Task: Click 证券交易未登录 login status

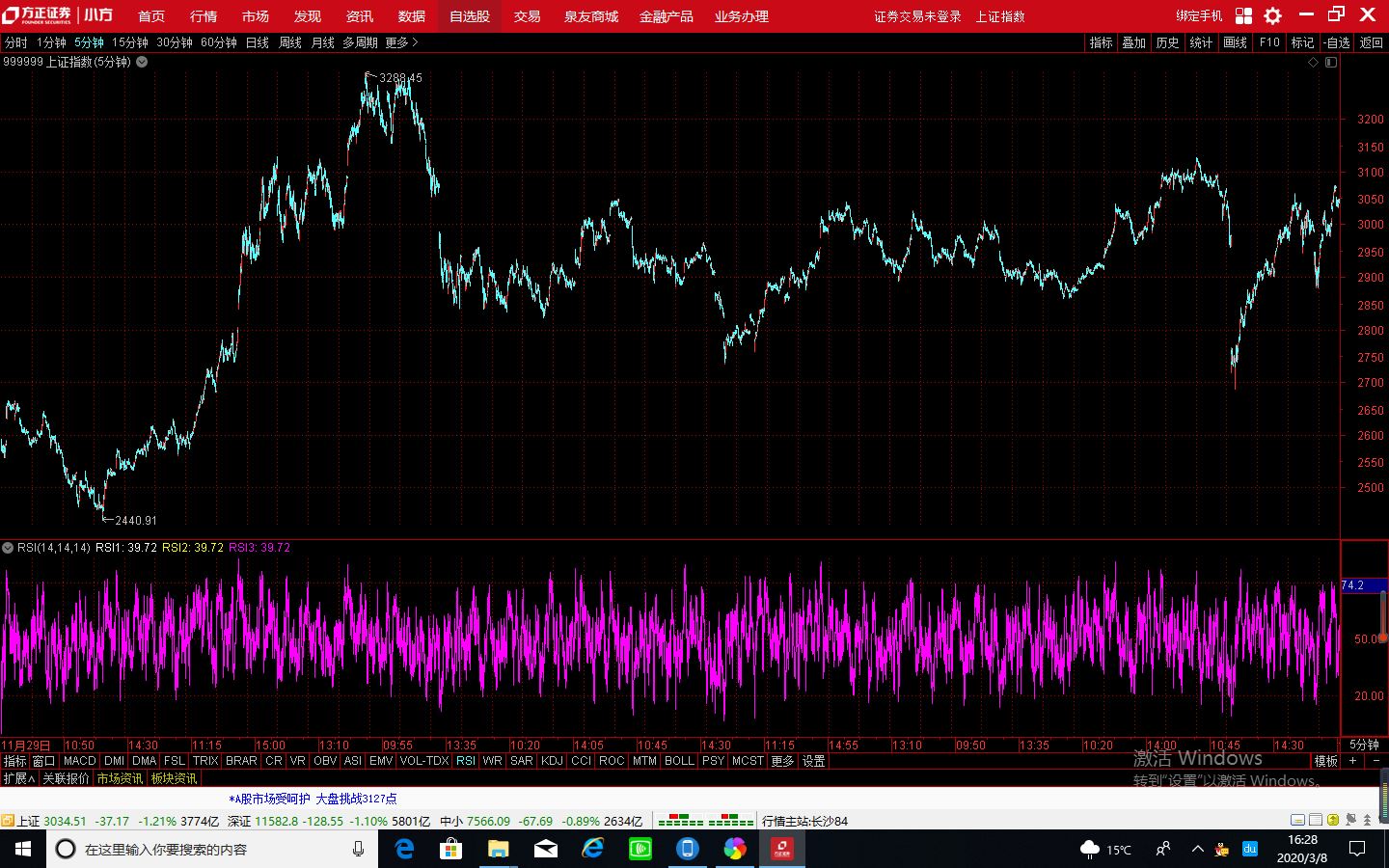Action: (917, 16)
